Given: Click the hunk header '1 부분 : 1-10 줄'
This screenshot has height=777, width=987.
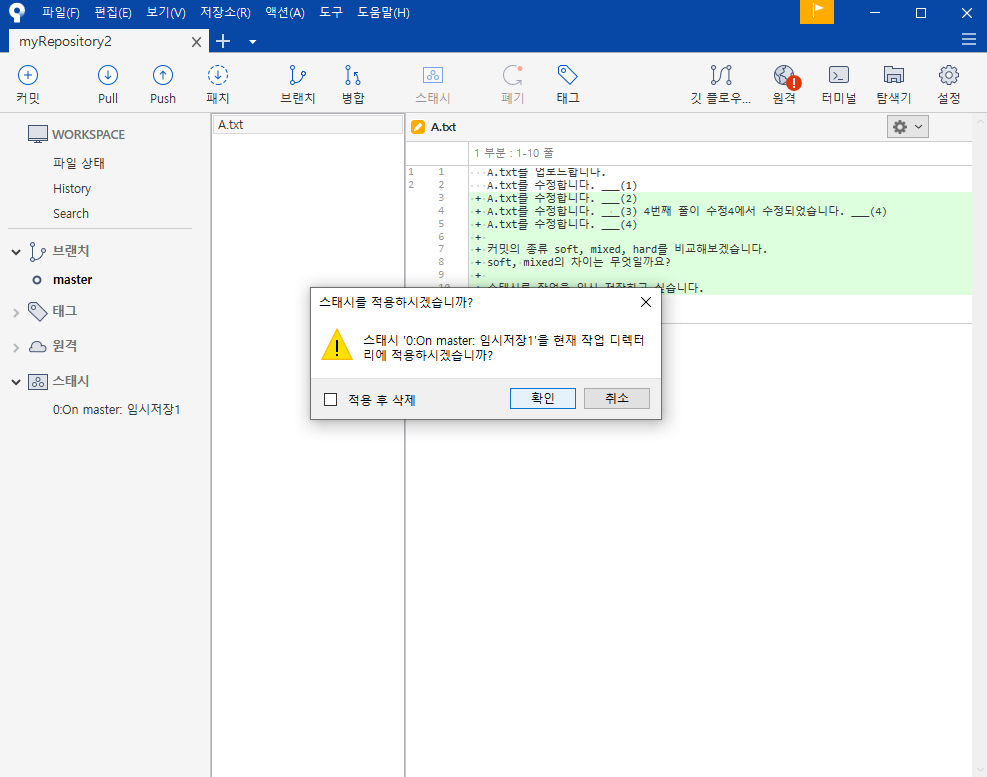Looking at the screenshot, I should (514, 153).
